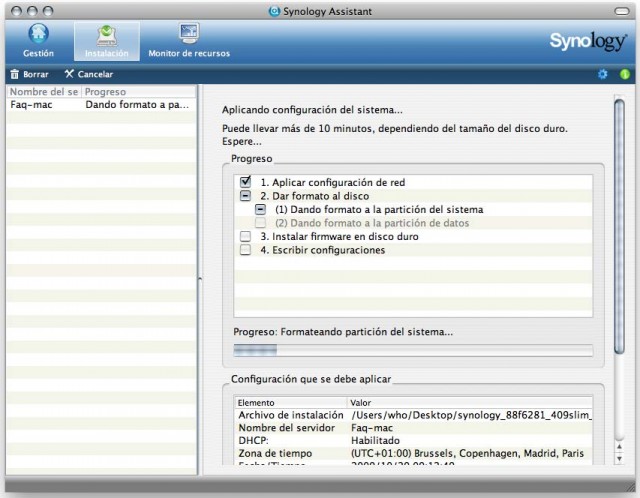Click the Borrar trash icon
The image size is (640, 498).
[x=15, y=74]
